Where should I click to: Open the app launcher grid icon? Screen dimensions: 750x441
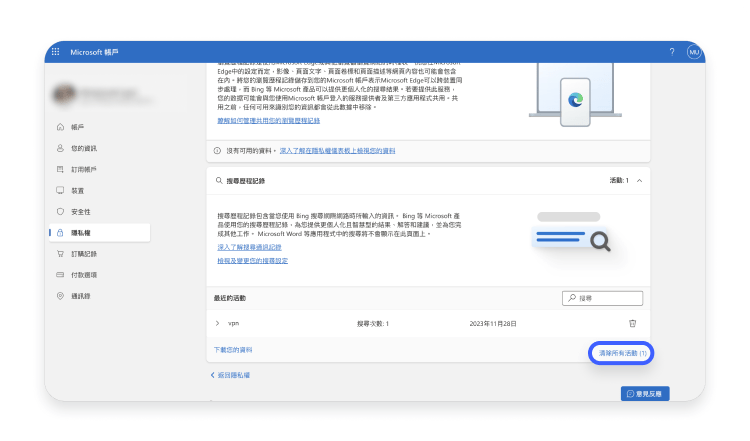[55, 52]
